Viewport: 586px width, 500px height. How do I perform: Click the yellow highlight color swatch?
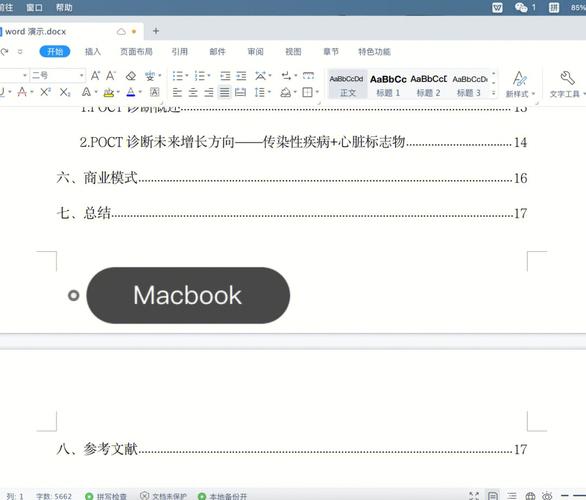pos(109,92)
